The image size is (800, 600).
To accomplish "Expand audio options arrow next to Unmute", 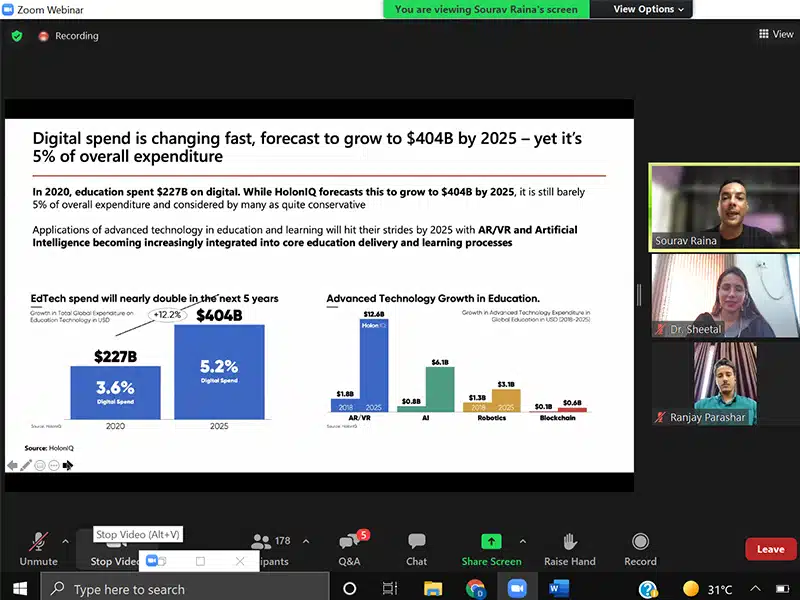I will tap(66, 541).
